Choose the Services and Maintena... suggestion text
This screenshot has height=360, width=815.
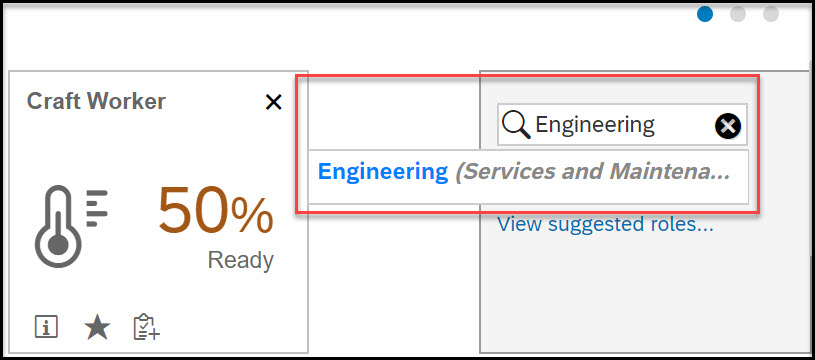point(593,171)
